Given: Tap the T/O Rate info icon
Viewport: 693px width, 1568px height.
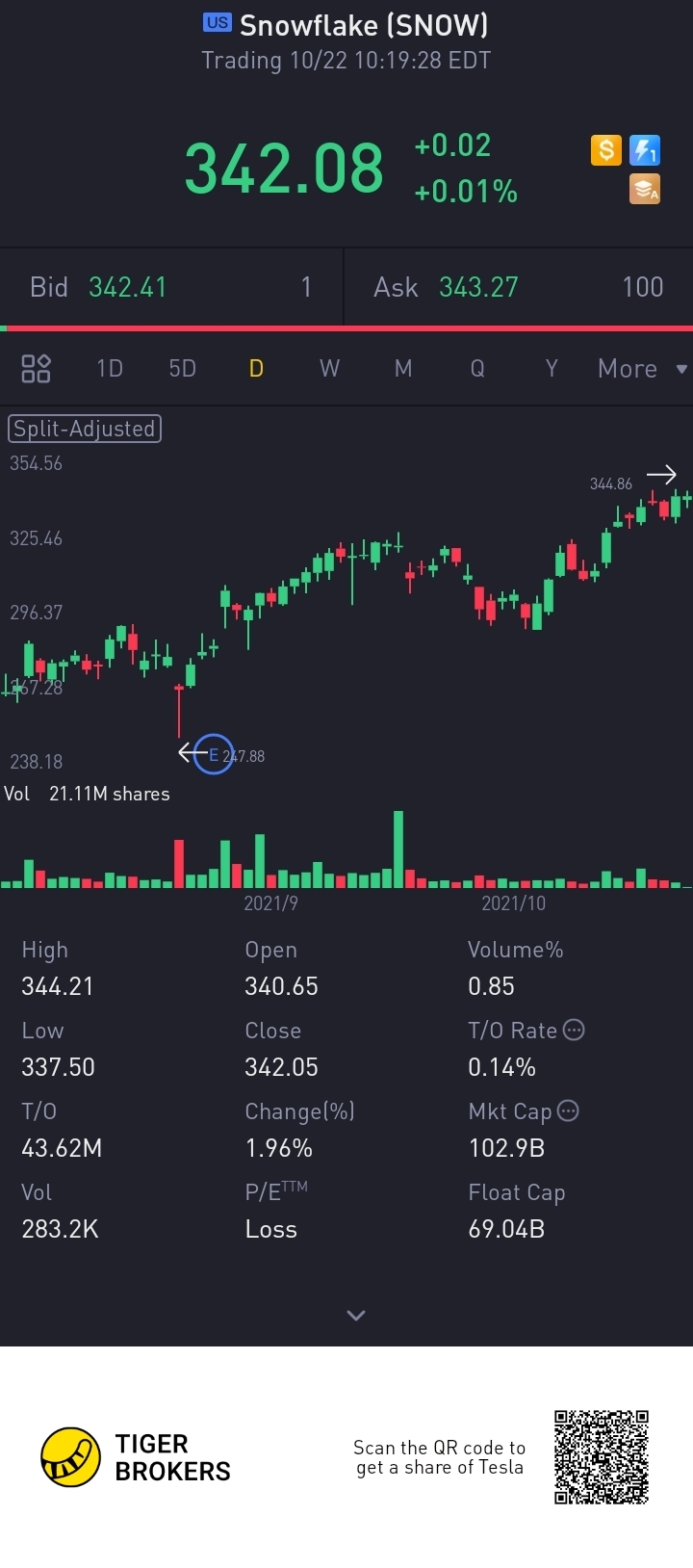Looking at the screenshot, I should 574,1030.
